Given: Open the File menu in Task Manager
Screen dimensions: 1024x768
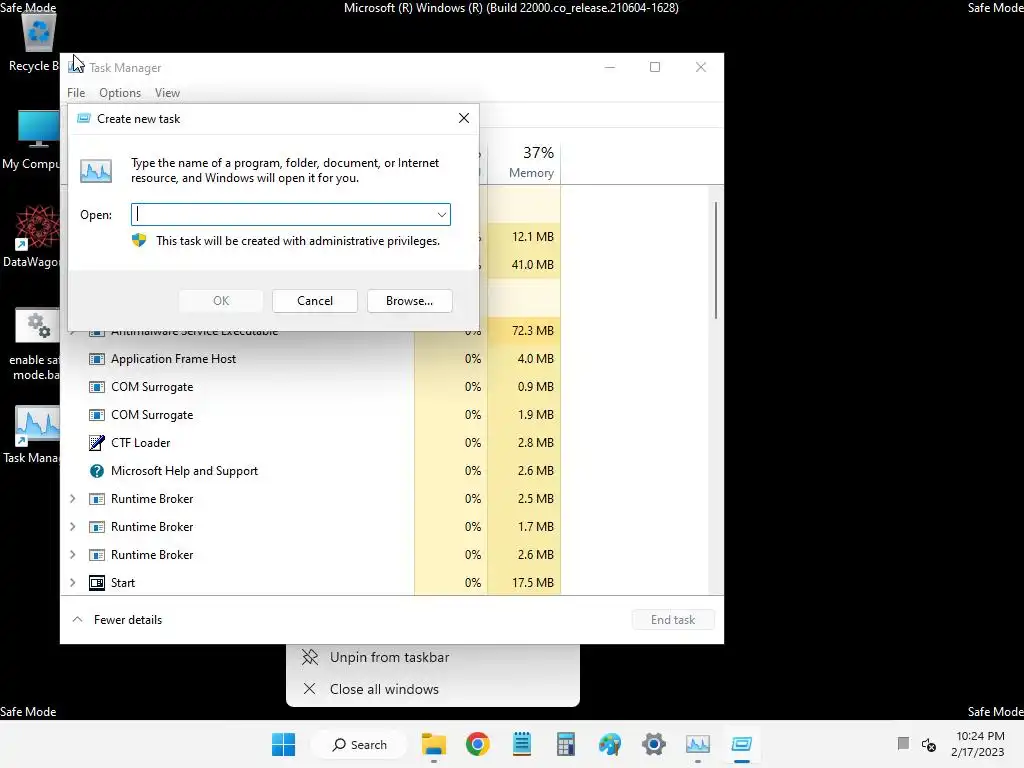Looking at the screenshot, I should [x=76, y=93].
